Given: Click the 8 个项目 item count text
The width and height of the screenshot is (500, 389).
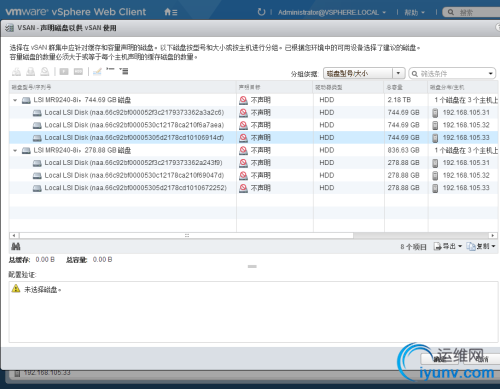Looking at the screenshot, I should pyautogui.click(x=413, y=247).
